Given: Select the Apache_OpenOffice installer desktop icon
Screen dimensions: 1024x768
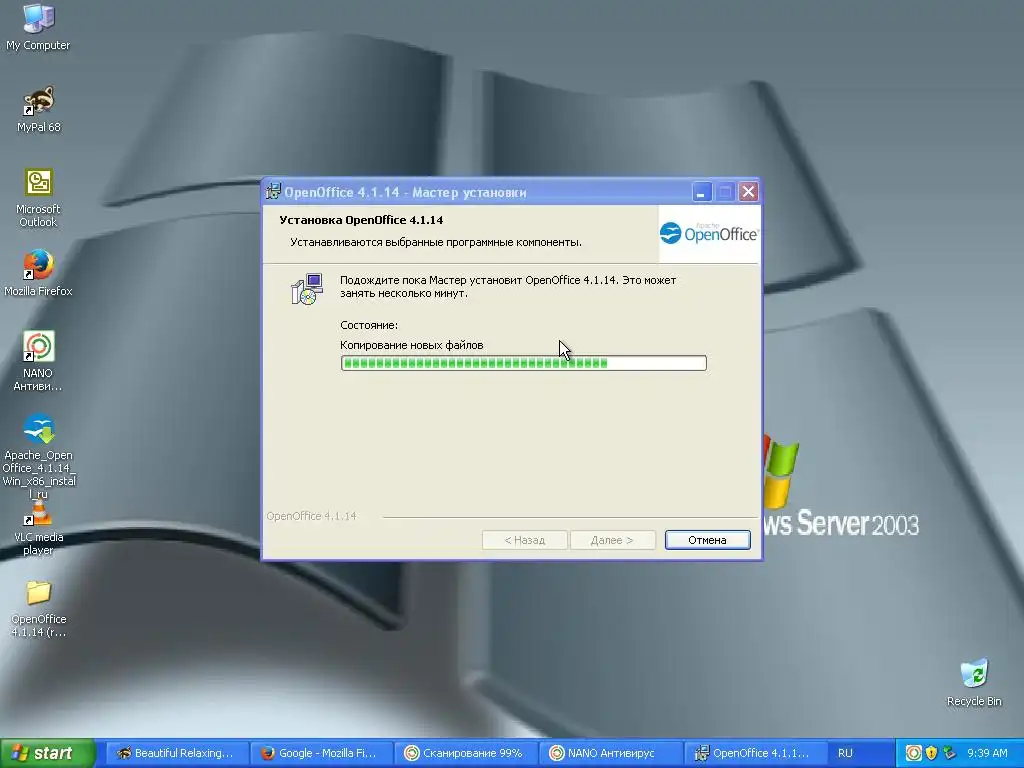Looking at the screenshot, I should (39, 456).
